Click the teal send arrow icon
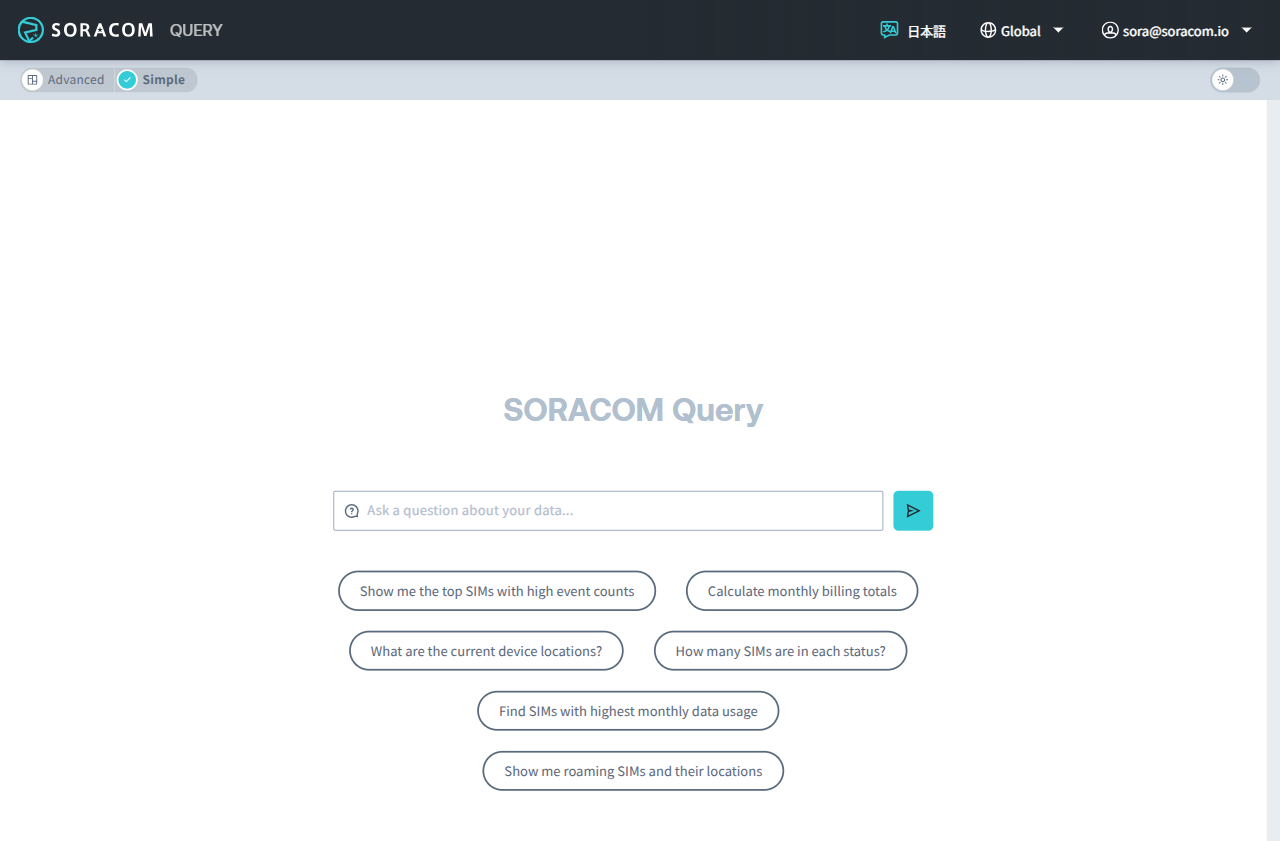Image resolution: width=1280 pixels, height=841 pixels. (913, 510)
